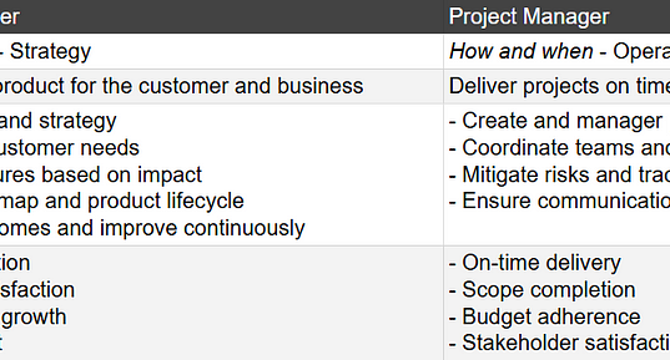The image size is (670, 360).
Task: Select 'Ensure communication' line
Action: [559, 201]
